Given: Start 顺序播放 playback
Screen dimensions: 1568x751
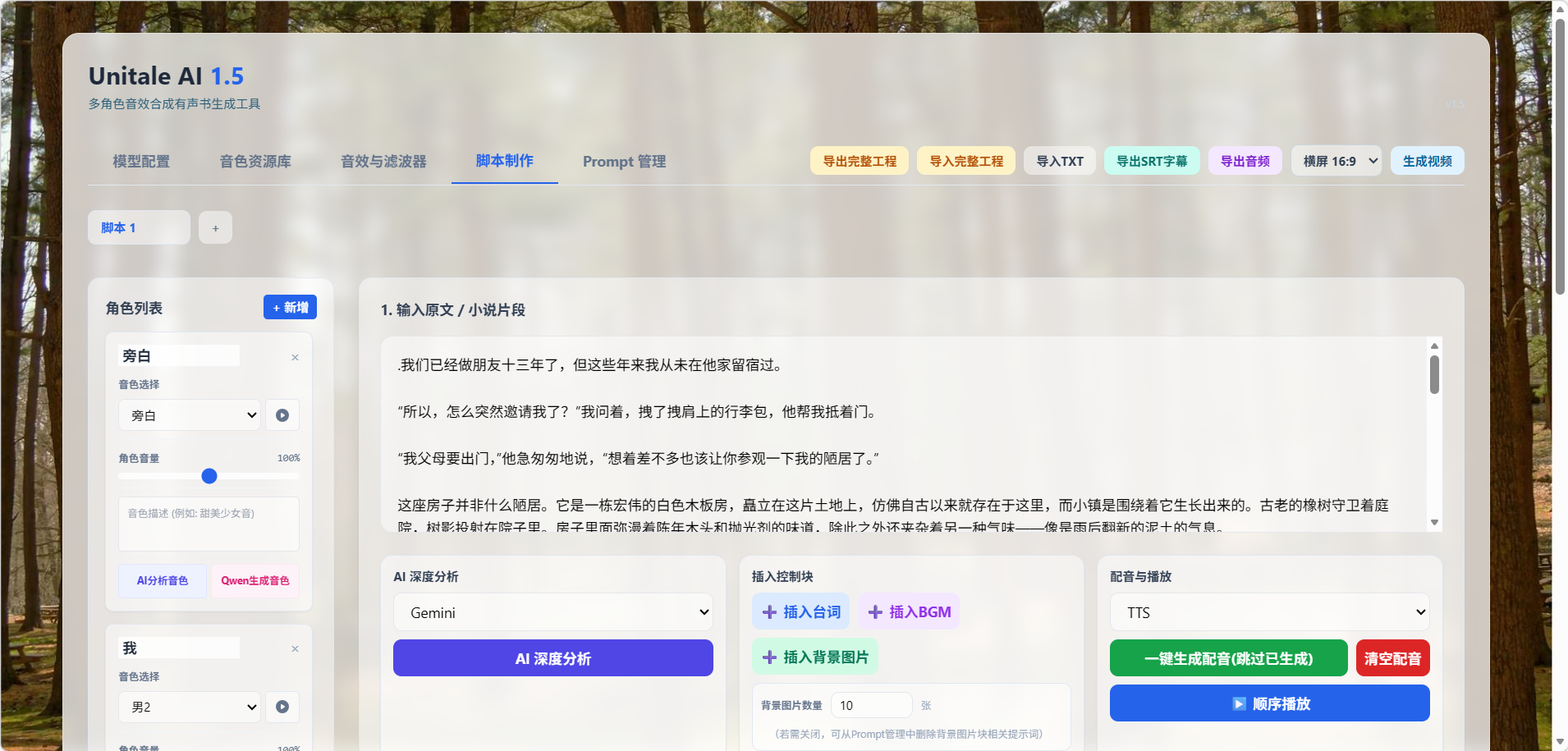Looking at the screenshot, I should pos(1270,703).
